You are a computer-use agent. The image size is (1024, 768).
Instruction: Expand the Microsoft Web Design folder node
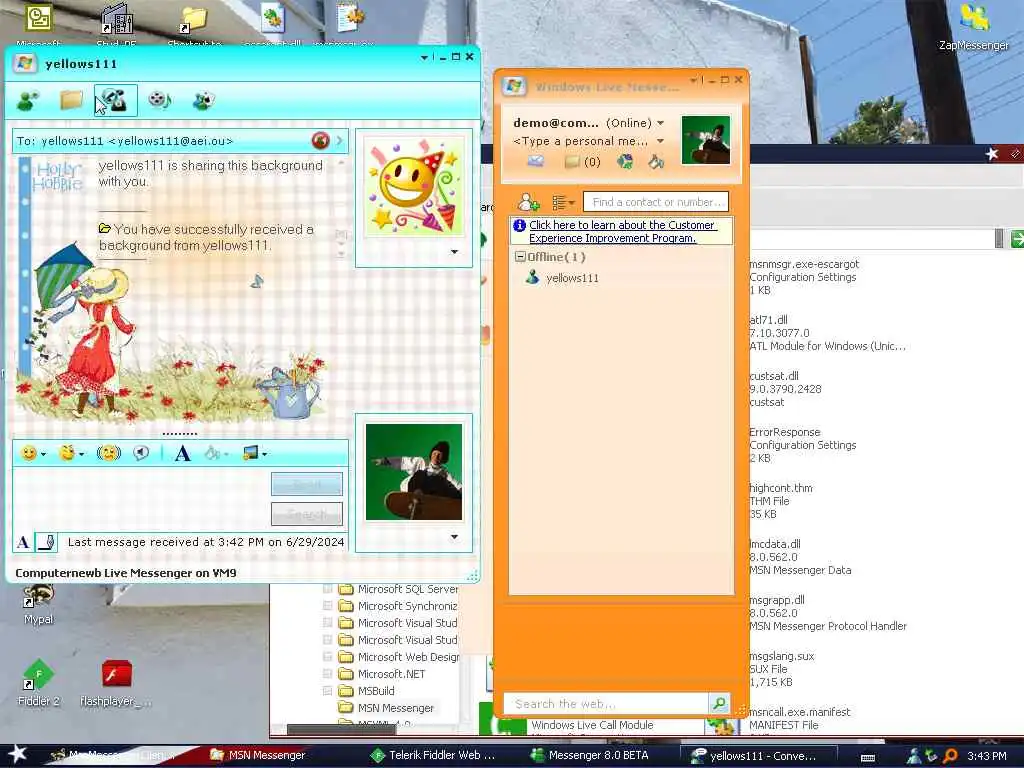[x=327, y=657]
